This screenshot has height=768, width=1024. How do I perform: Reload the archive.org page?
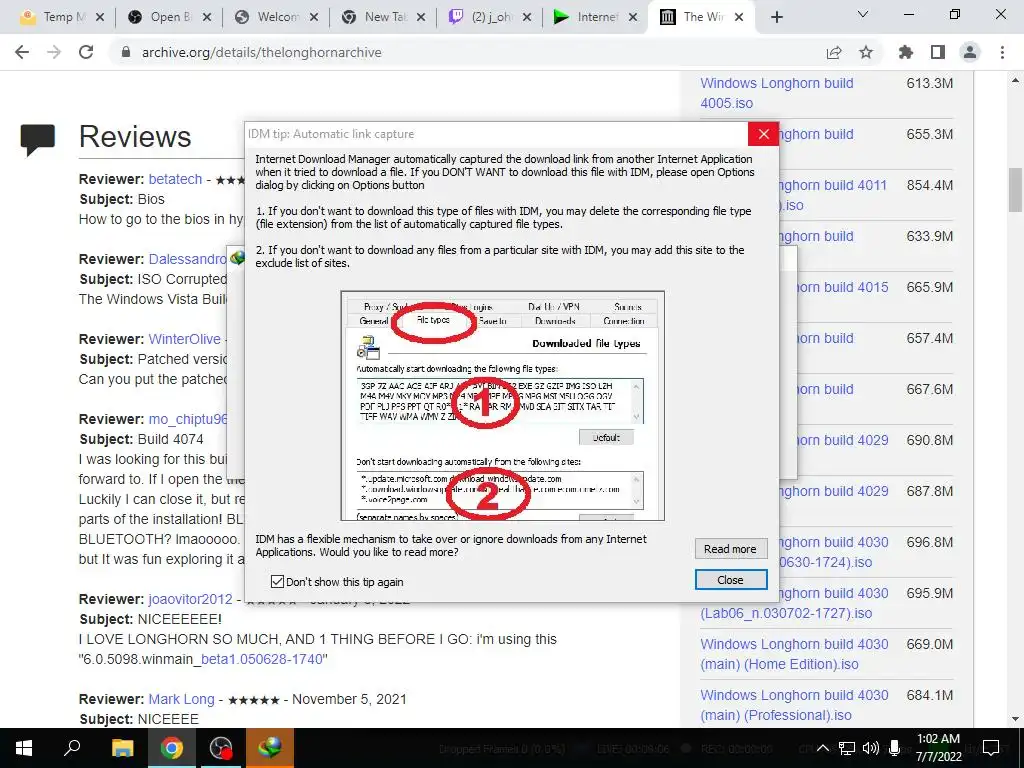click(x=86, y=52)
